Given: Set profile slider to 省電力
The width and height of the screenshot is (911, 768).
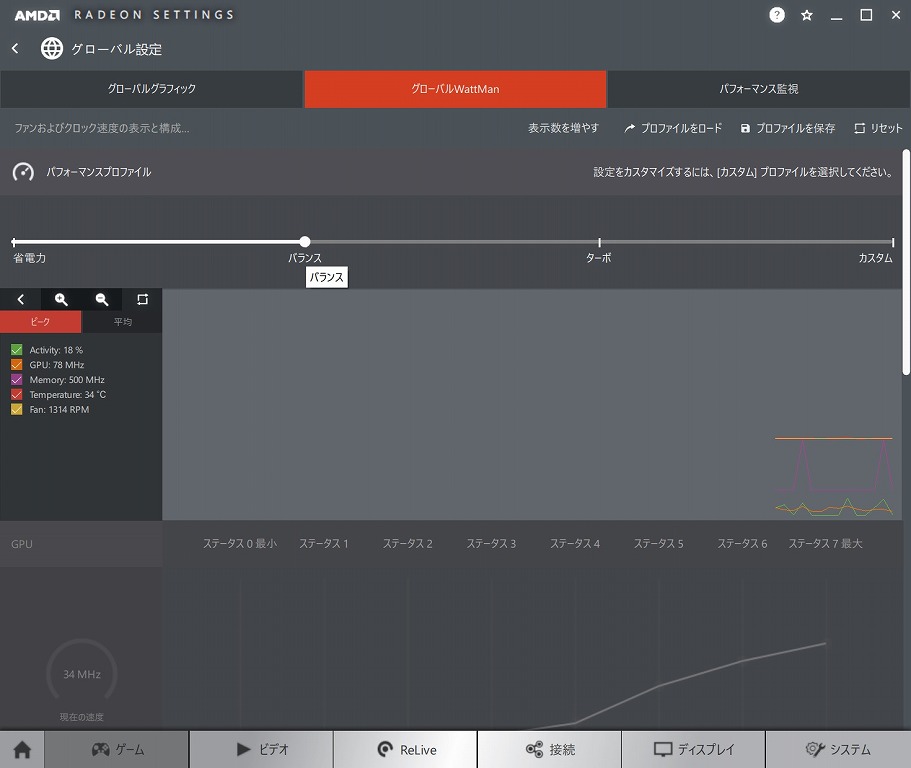Looking at the screenshot, I should [x=14, y=242].
